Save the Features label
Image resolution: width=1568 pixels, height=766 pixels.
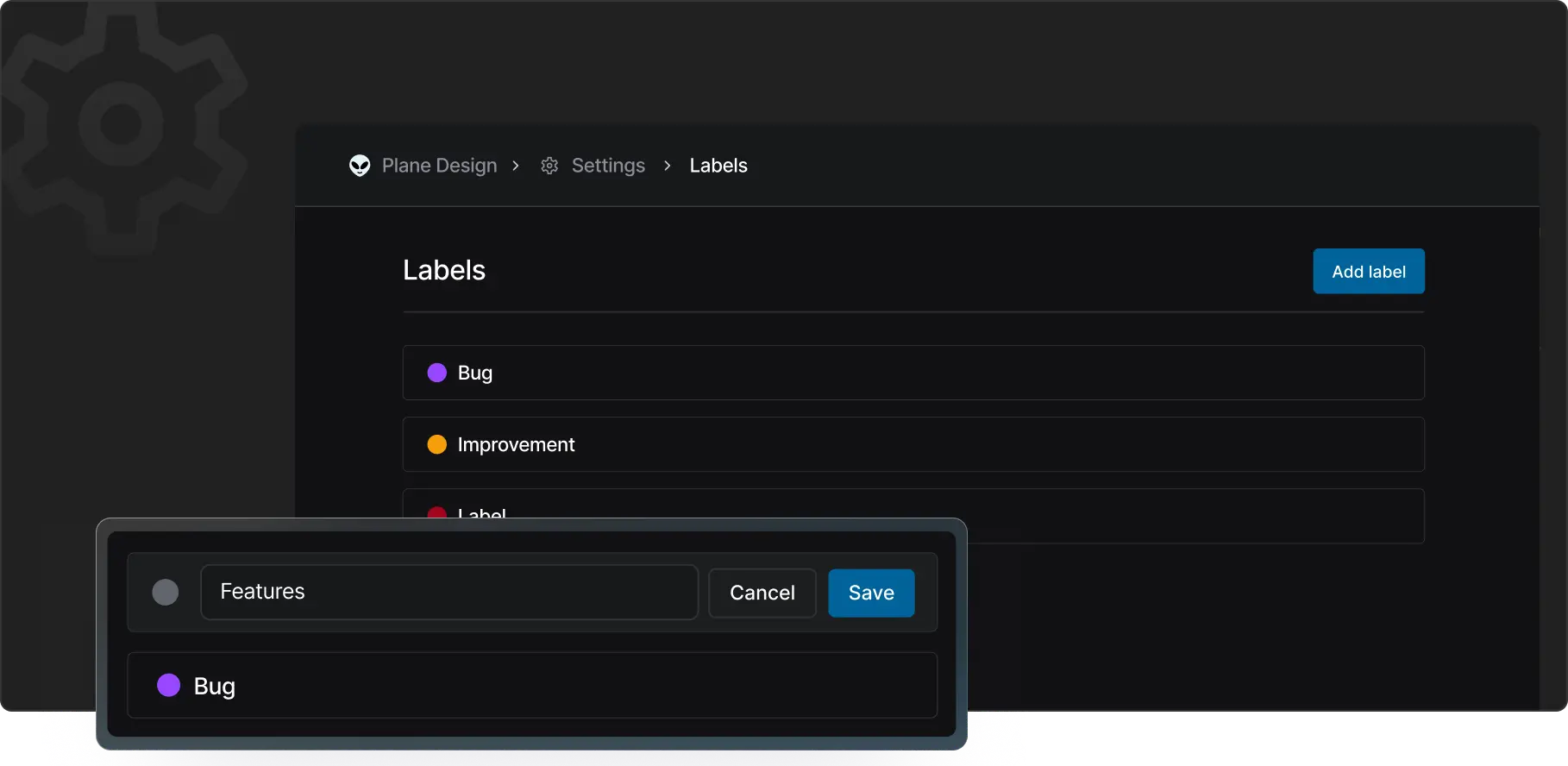(871, 593)
